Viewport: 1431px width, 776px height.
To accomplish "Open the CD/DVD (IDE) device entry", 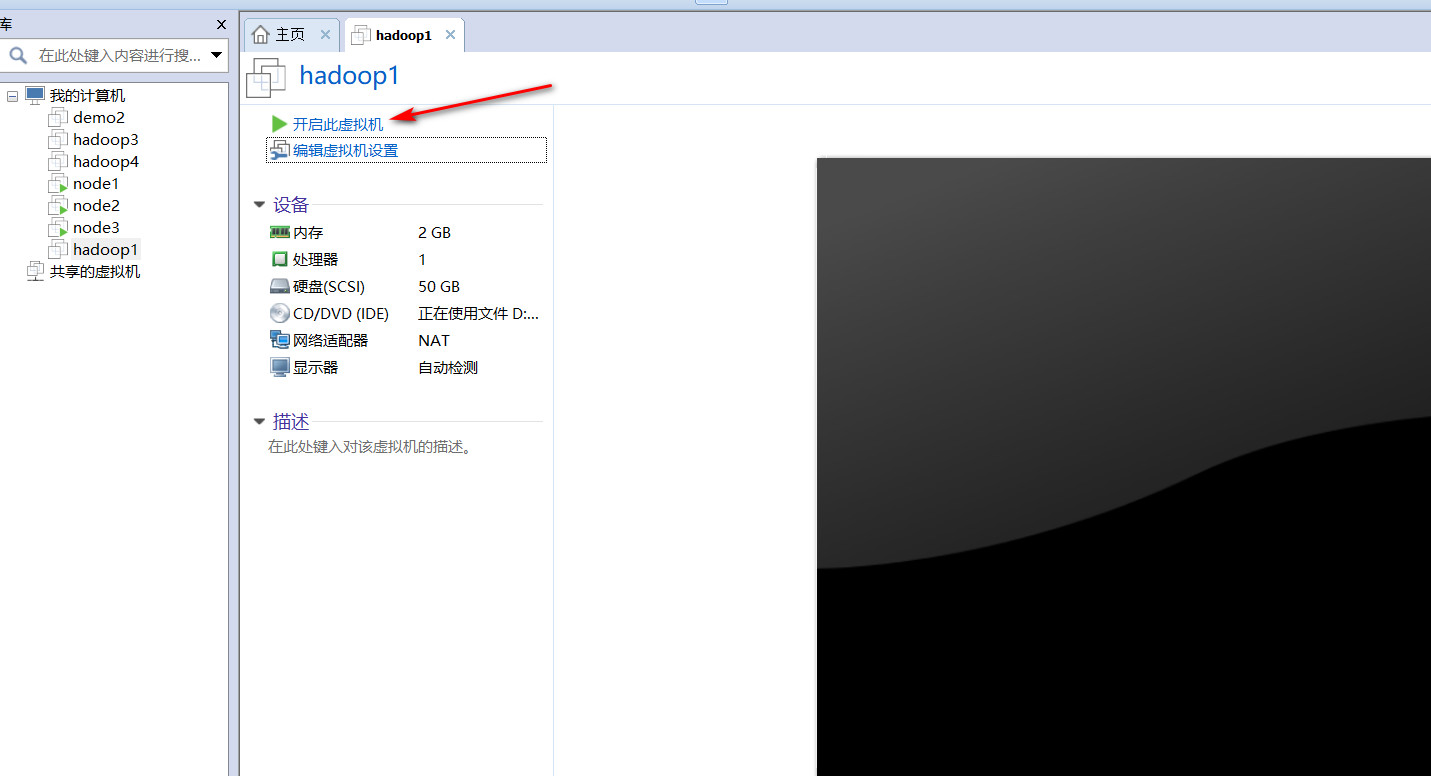I will [x=341, y=313].
